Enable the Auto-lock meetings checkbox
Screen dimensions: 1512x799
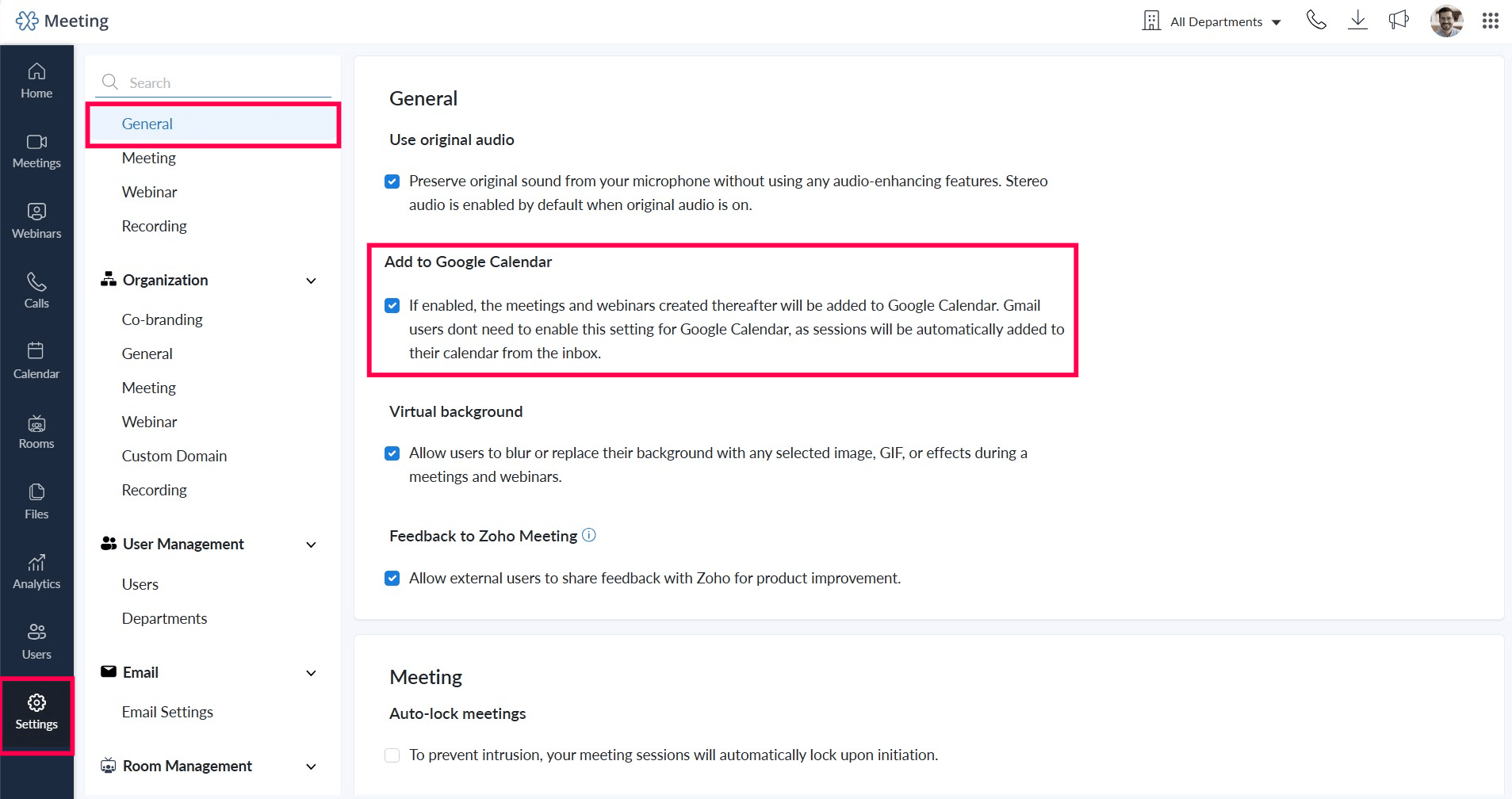[x=392, y=755]
